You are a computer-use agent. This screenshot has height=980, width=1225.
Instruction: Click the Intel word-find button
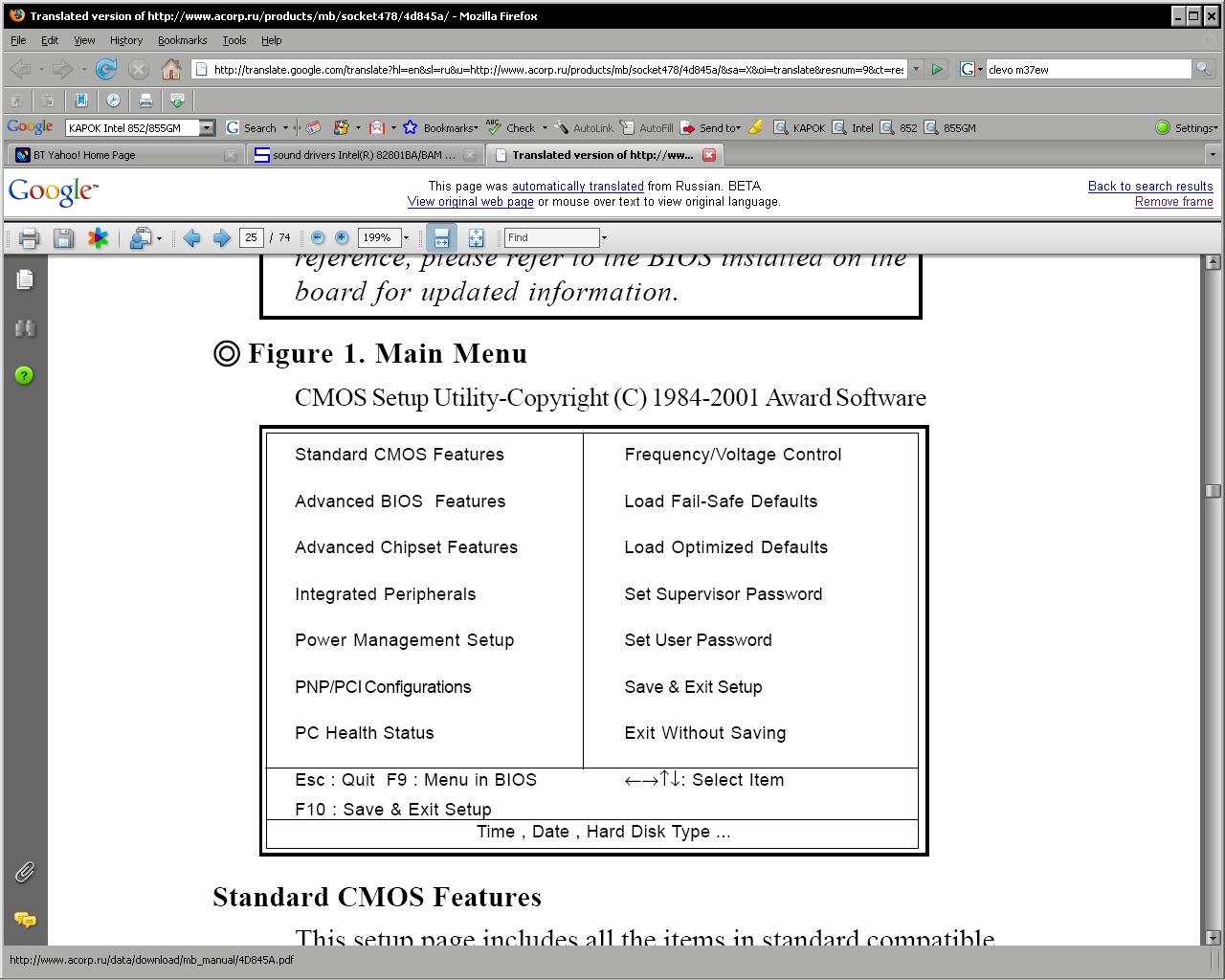point(853,127)
